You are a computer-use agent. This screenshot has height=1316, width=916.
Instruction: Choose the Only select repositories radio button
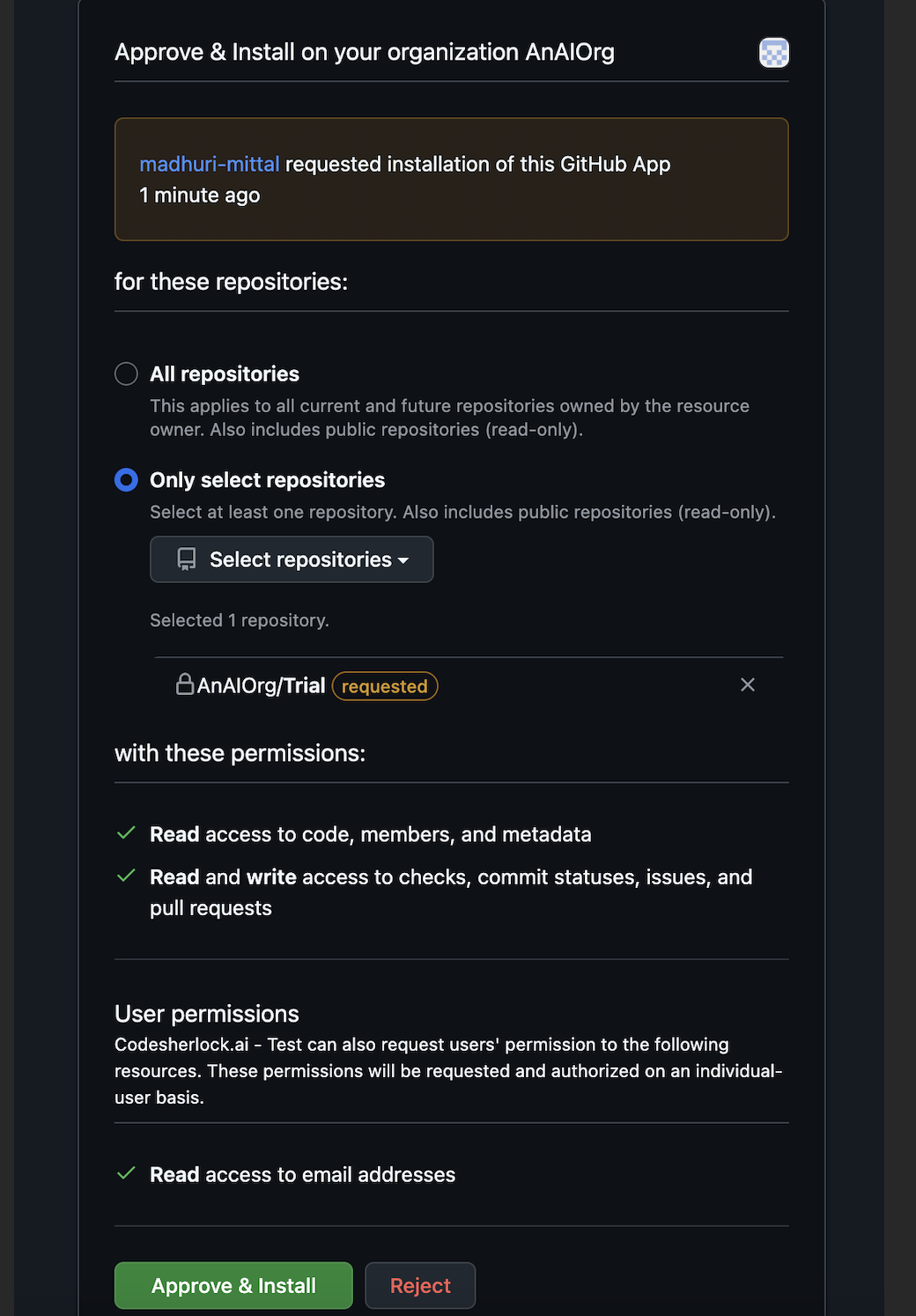(126, 480)
